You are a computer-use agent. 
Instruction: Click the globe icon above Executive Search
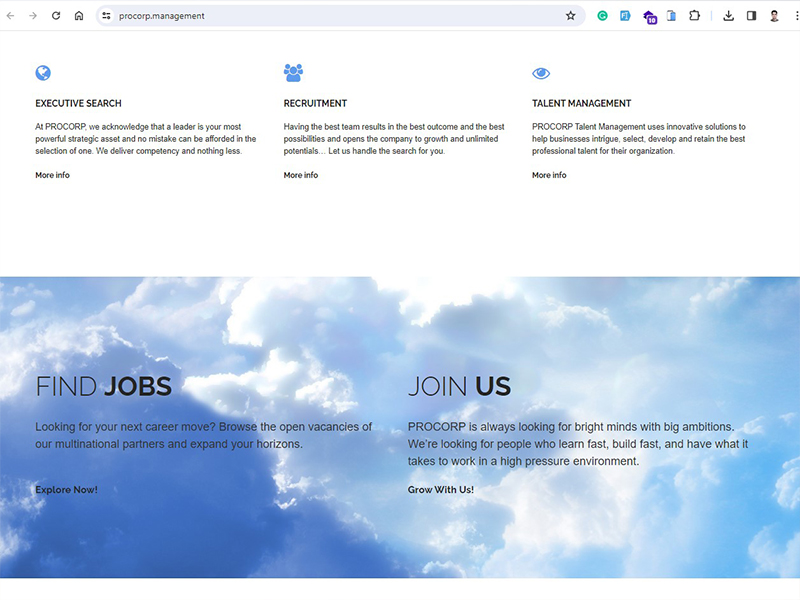[x=43, y=73]
